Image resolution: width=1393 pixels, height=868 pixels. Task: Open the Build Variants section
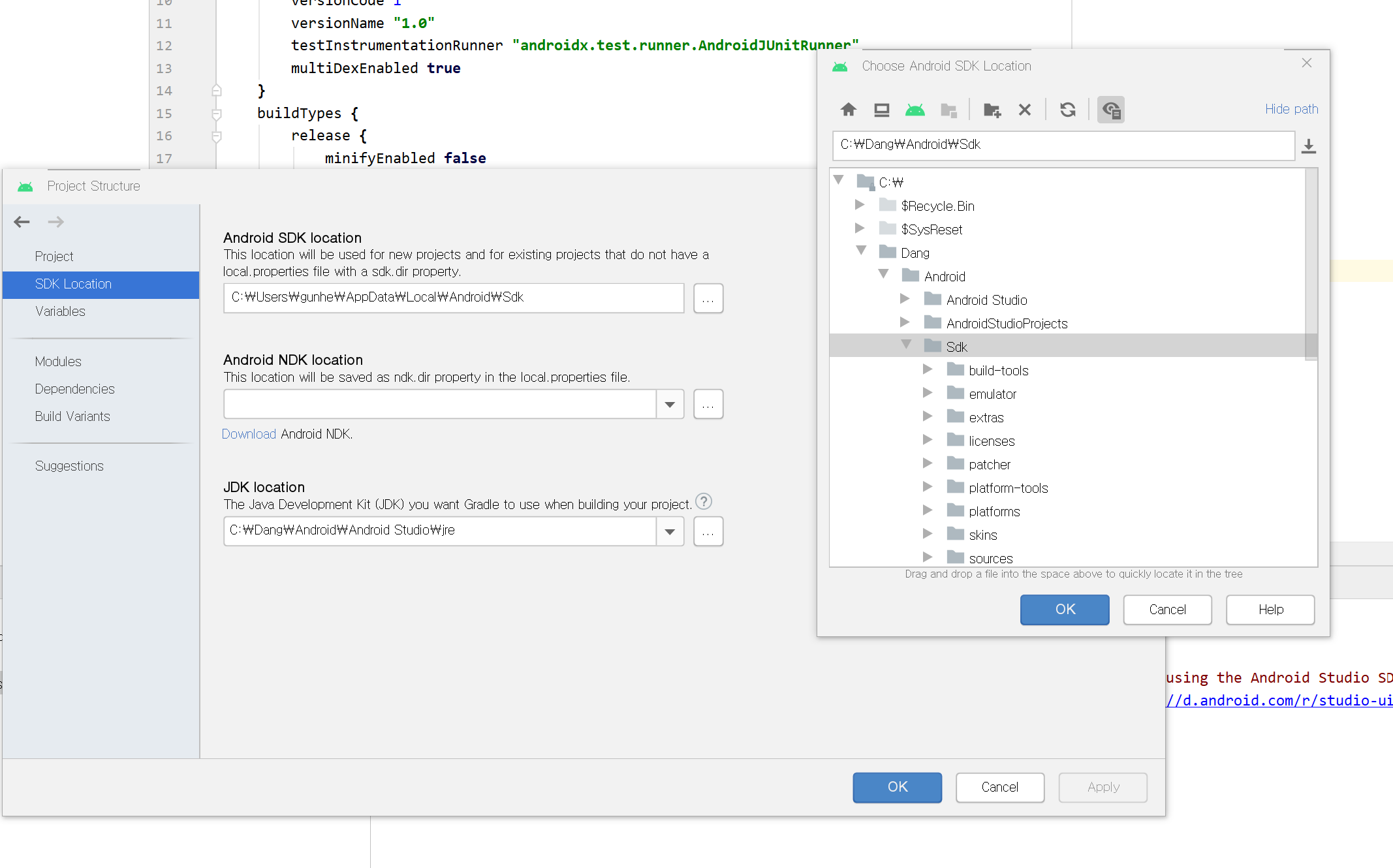pos(72,416)
